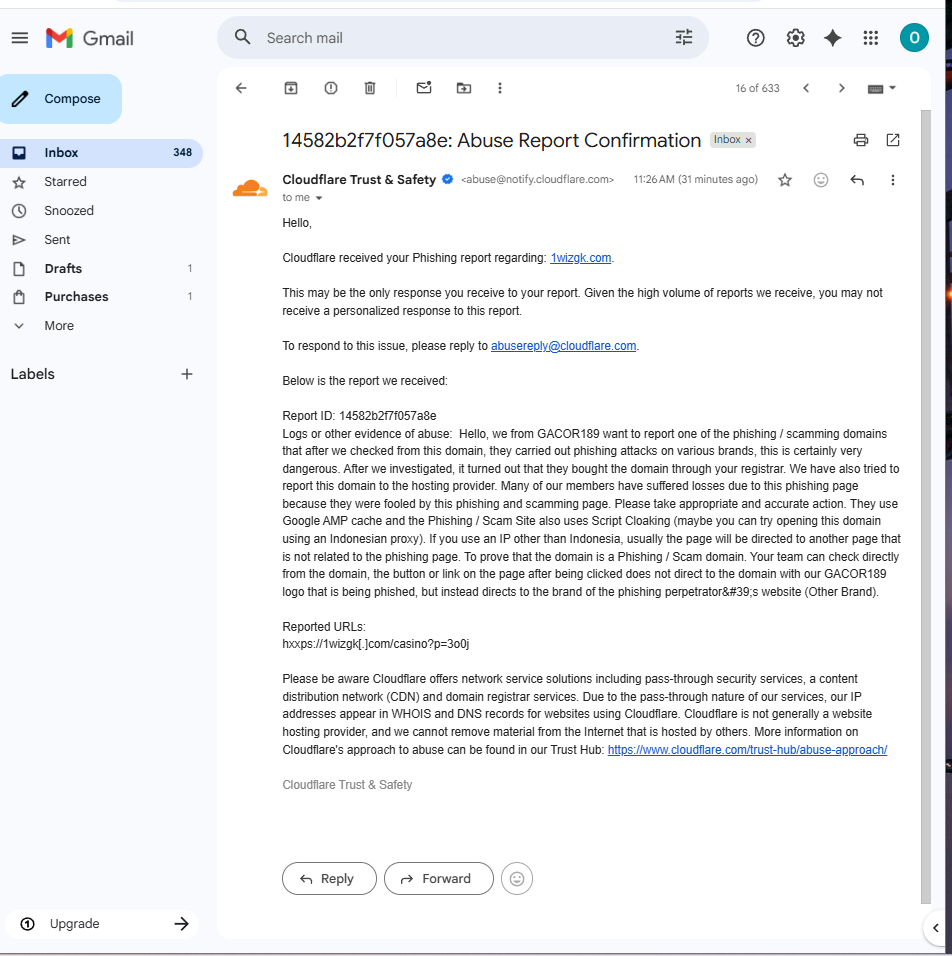Click the reported URL hxxps://1wizgk text
The image size is (952, 956).
coord(376,644)
